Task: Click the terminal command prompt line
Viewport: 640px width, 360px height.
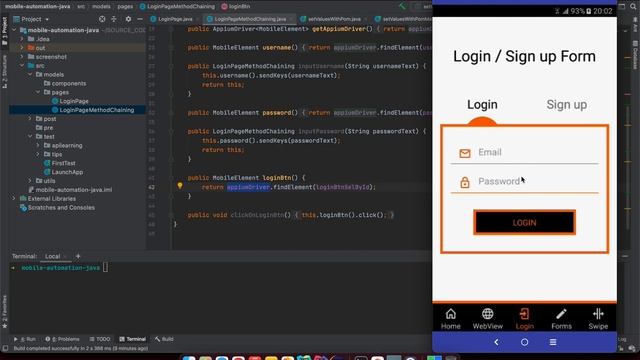Action: pos(60,268)
